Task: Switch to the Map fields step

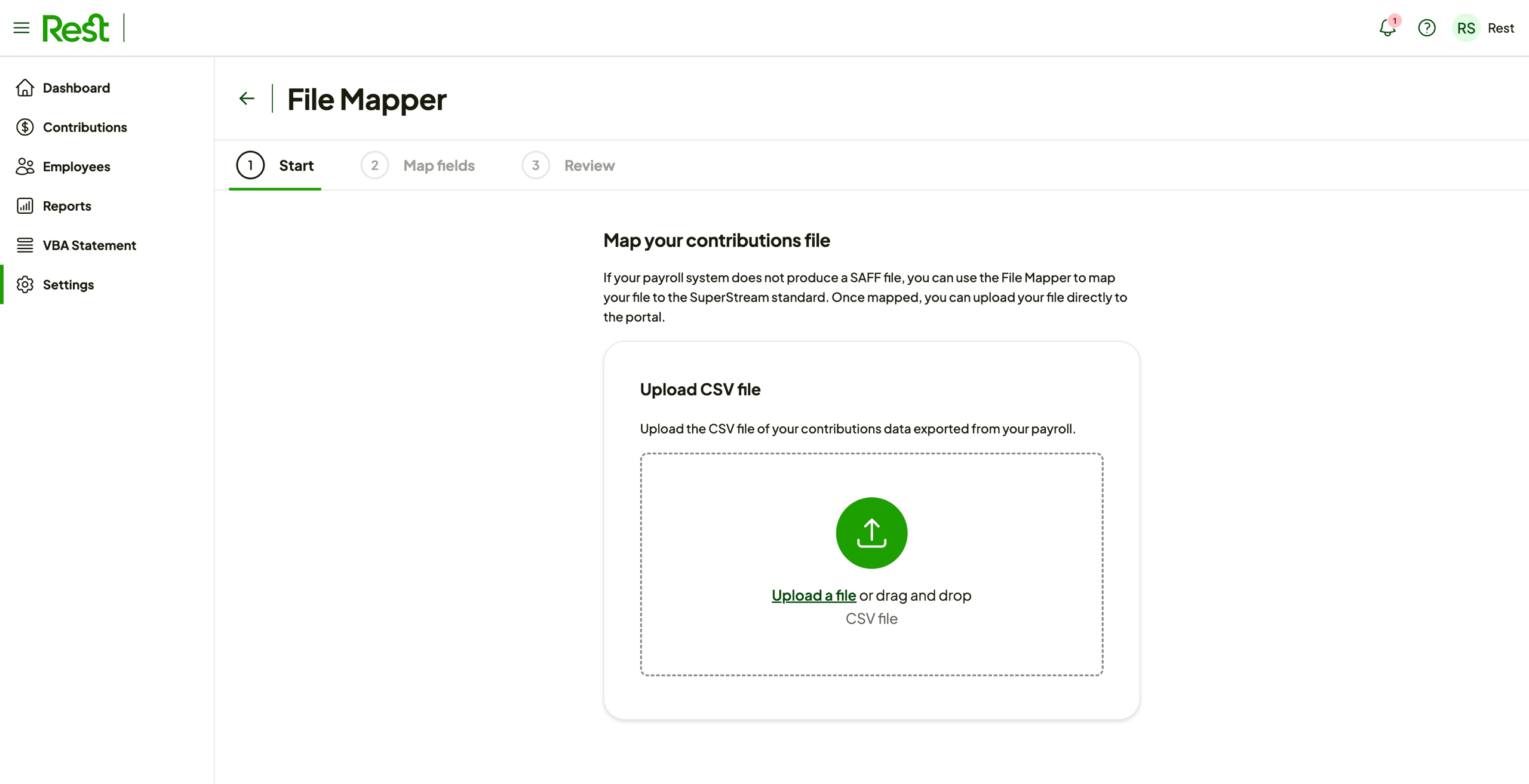Action: [x=438, y=165]
